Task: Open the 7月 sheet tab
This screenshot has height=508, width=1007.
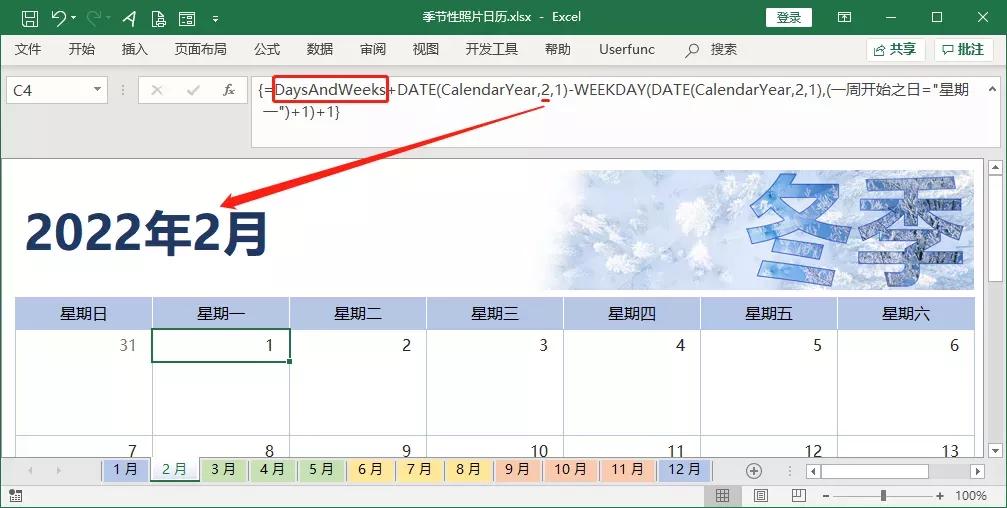Action: 419,469
